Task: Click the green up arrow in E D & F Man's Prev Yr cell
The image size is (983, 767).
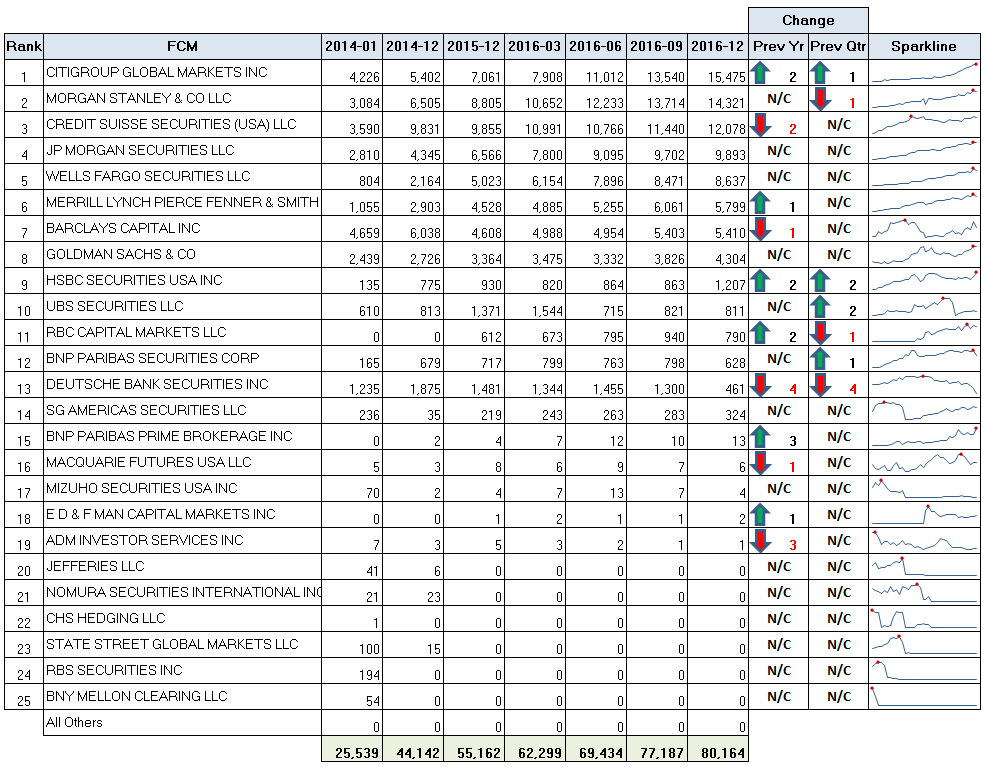Action: point(760,516)
